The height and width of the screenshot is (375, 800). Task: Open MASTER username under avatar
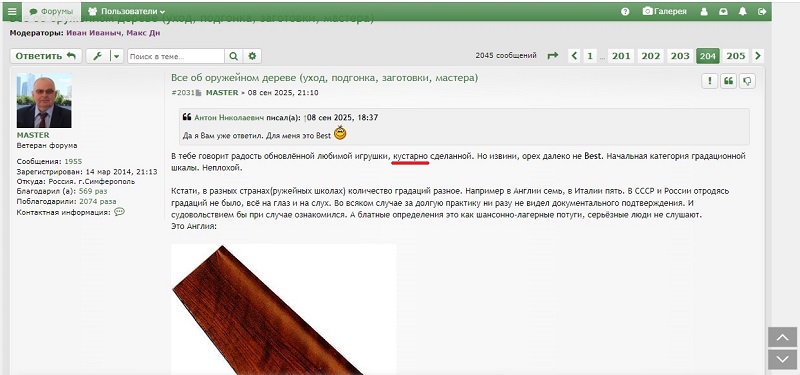[33, 135]
